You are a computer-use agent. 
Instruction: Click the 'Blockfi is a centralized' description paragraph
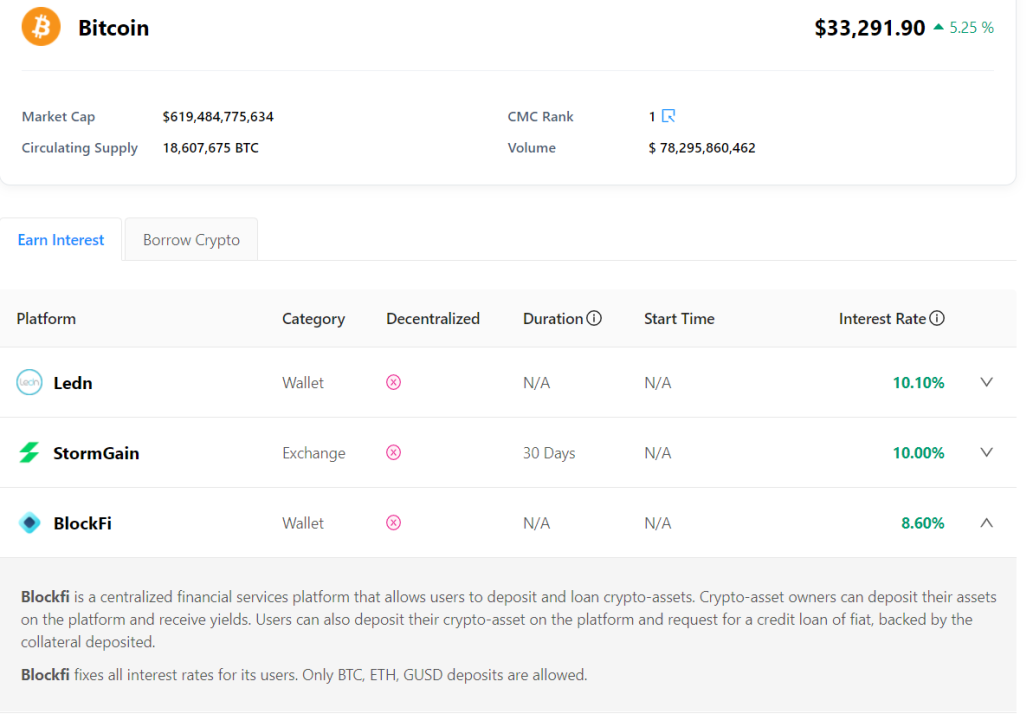click(x=509, y=619)
